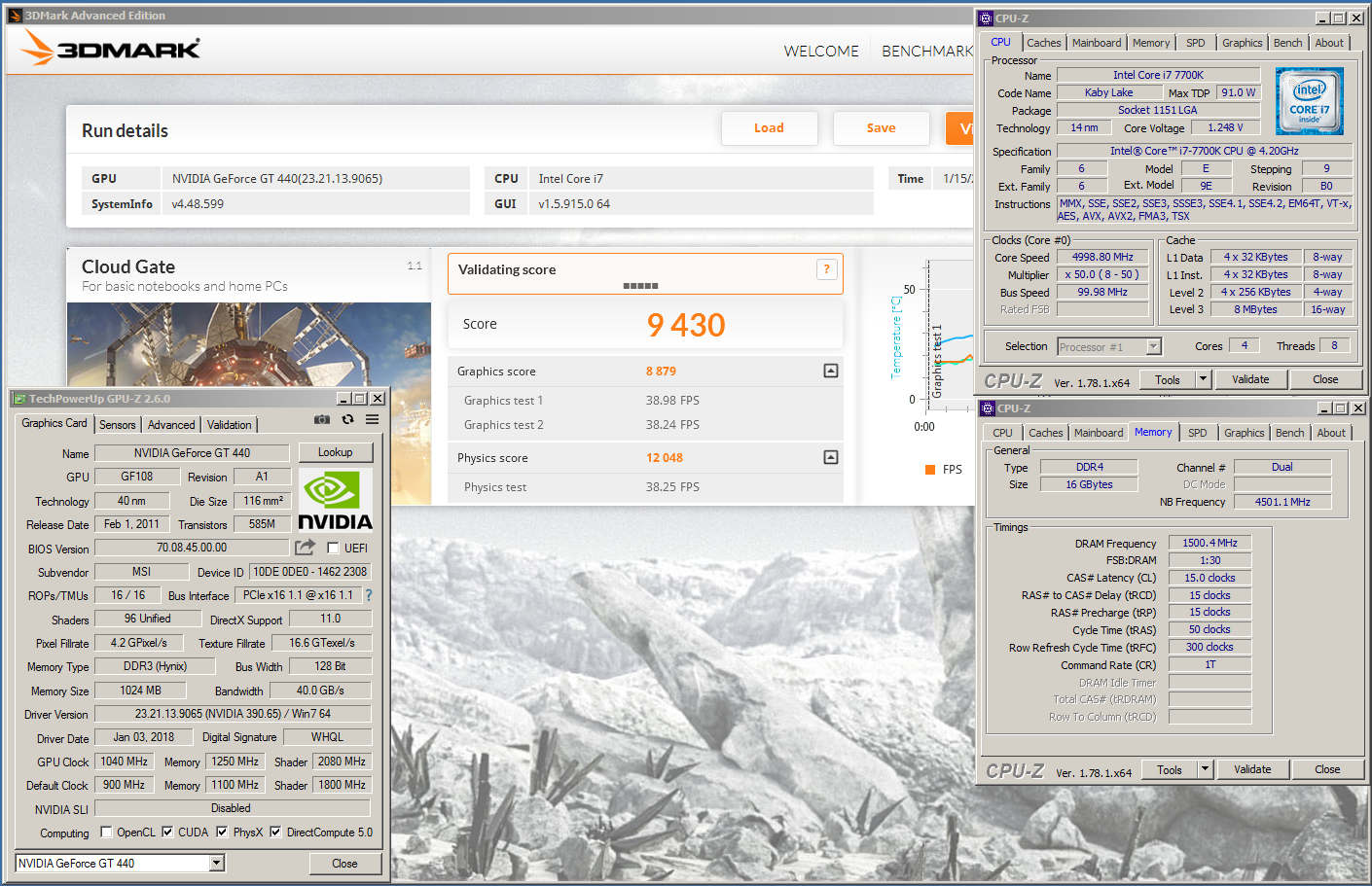
Task: Click the Graphics score value 8 879
Action: tap(661, 371)
